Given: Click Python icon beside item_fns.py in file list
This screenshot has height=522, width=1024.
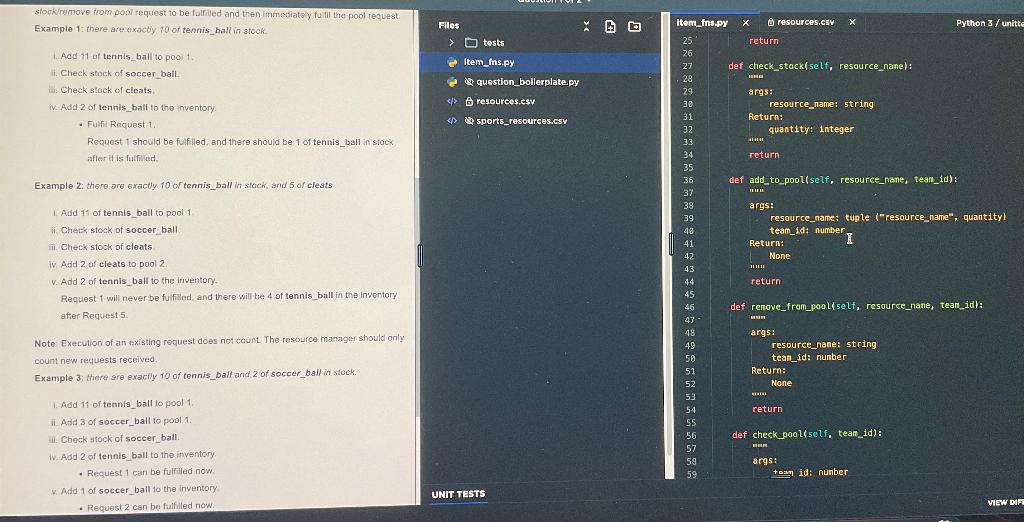Looking at the screenshot, I should (x=452, y=62).
